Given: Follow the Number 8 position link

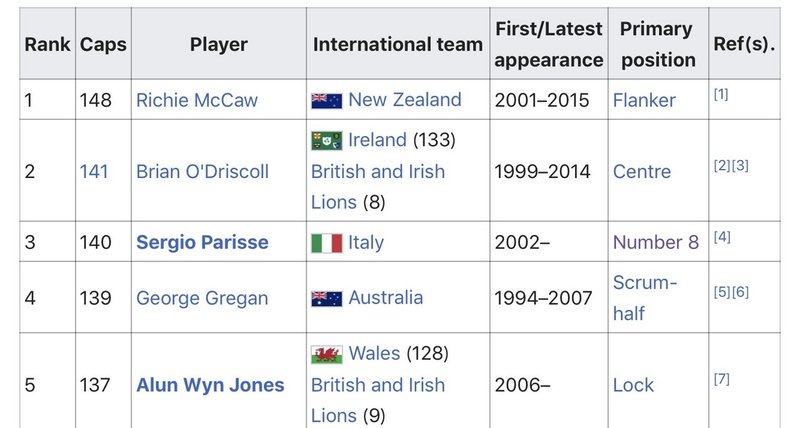Looking at the screenshot, I should pos(656,242).
